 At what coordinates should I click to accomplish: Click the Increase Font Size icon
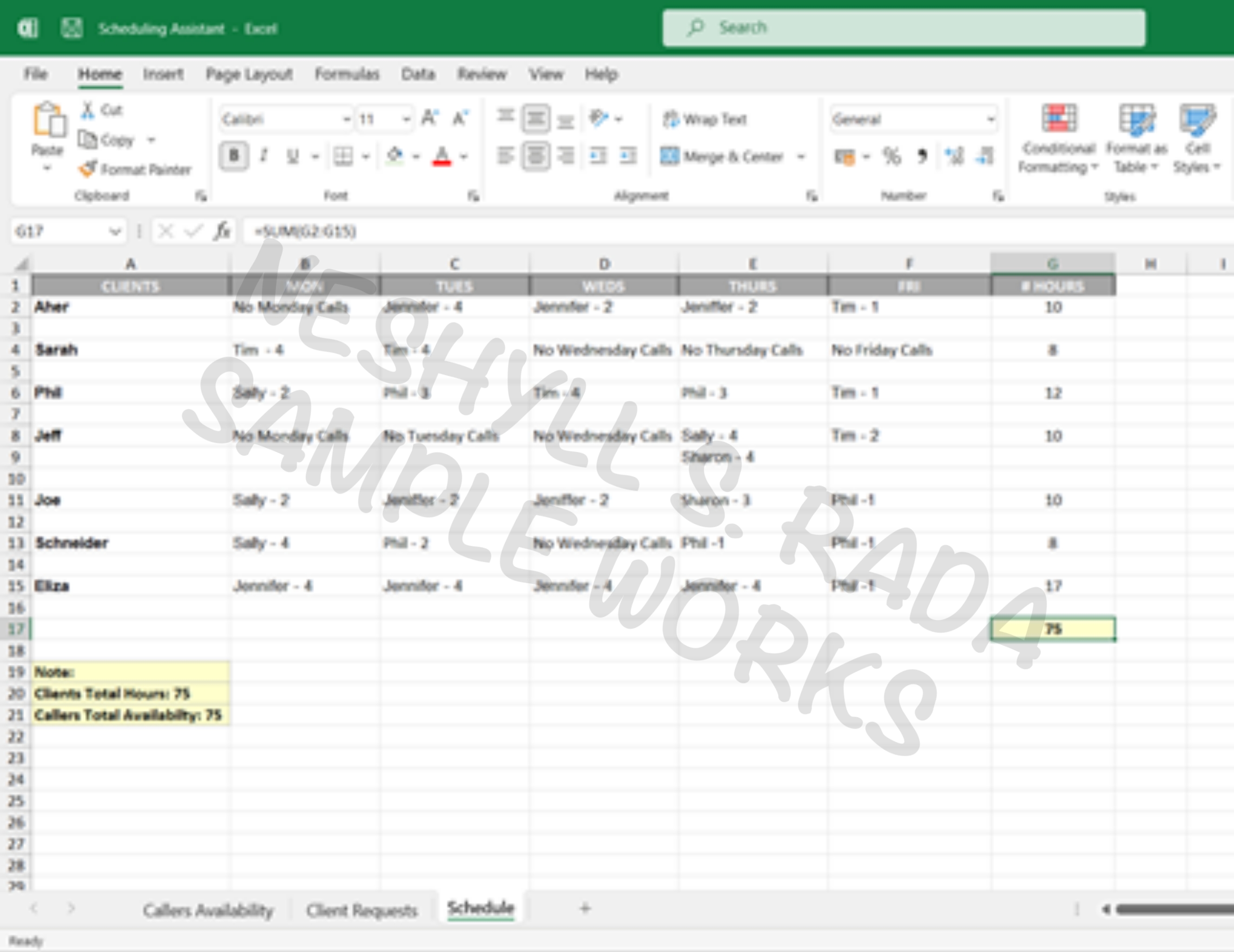pyautogui.click(x=429, y=119)
